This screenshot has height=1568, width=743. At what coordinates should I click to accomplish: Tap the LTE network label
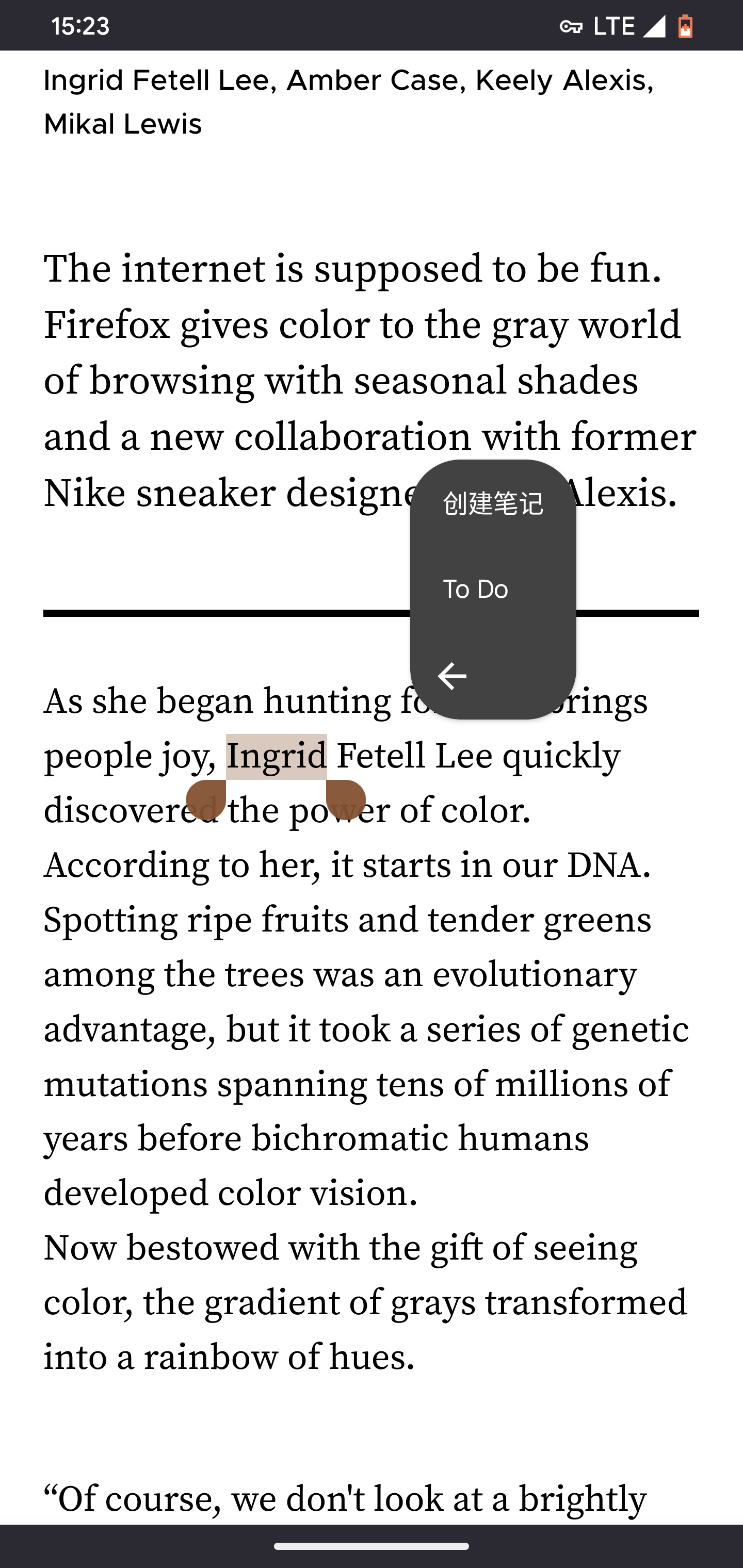(x=614, y=26)
